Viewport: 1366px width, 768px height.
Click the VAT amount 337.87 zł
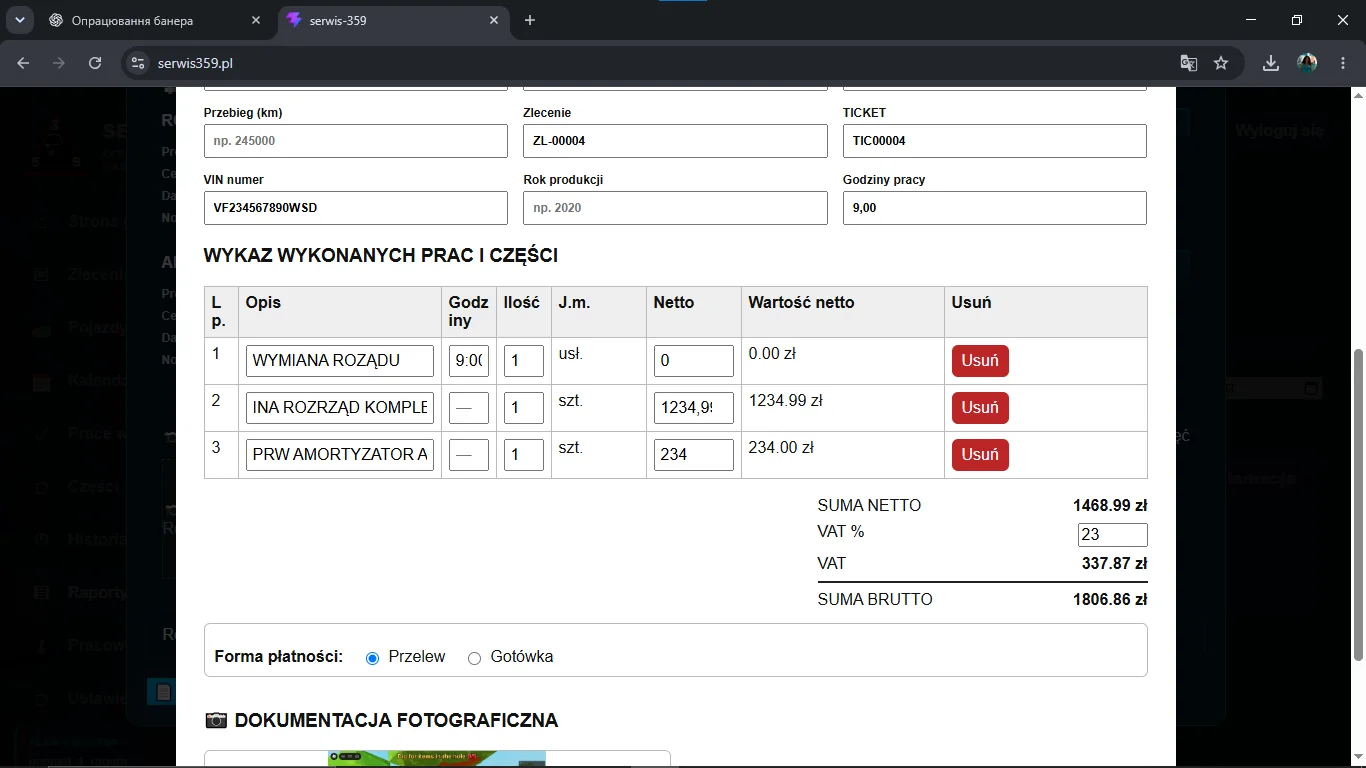[1114, 564]
